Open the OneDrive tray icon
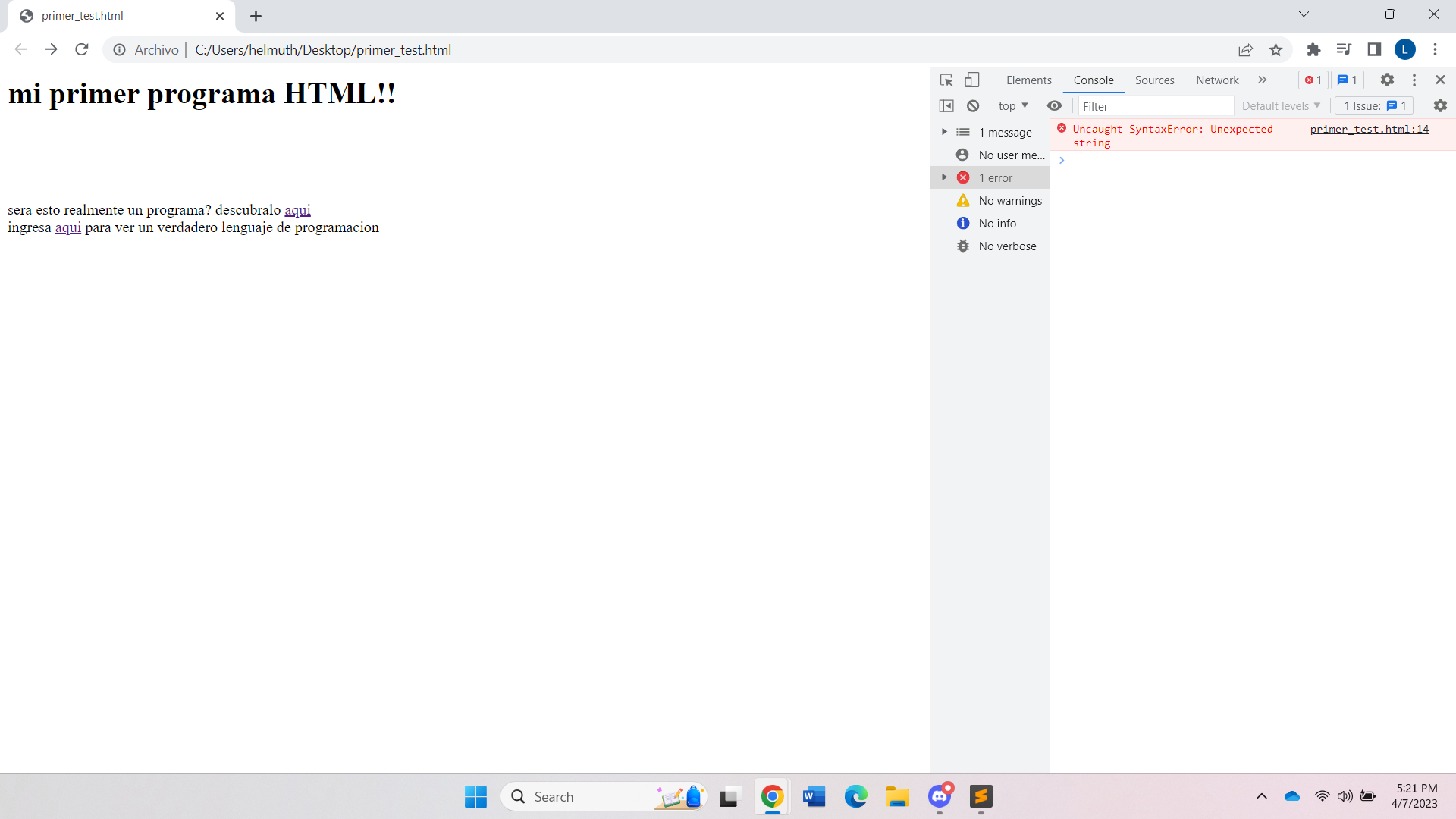Viewport: 1456px width, 819px height. click(x=1291, y=796)
